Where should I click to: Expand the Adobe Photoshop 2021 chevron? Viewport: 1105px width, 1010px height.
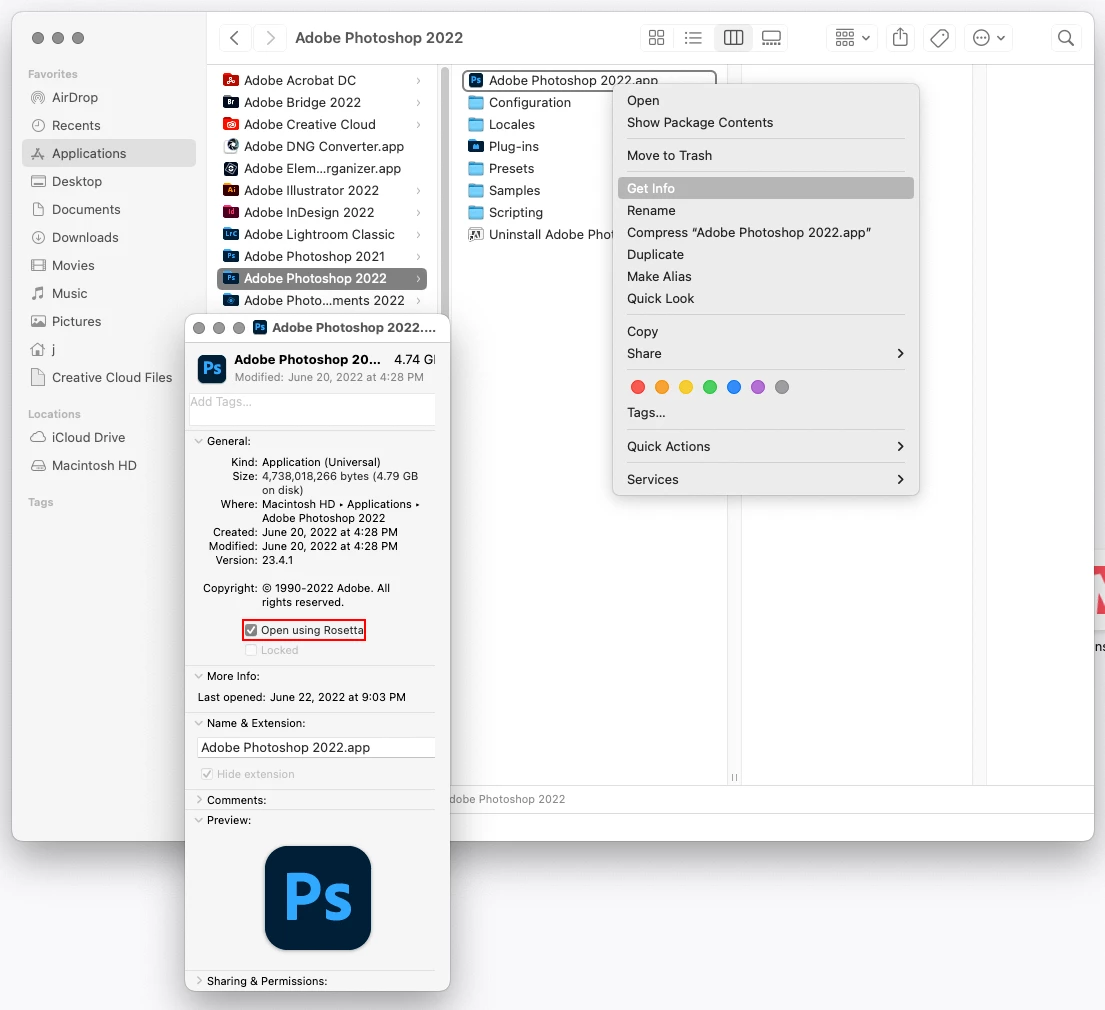tap(418, 257)
